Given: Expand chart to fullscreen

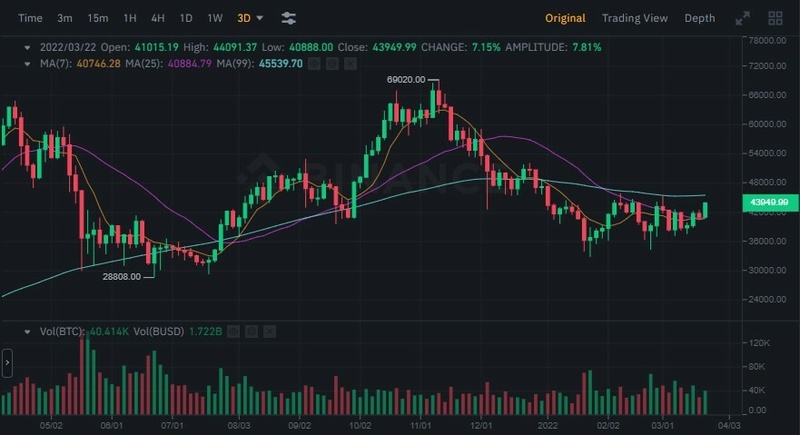Looking at the screenshot, I should [742, 18].
